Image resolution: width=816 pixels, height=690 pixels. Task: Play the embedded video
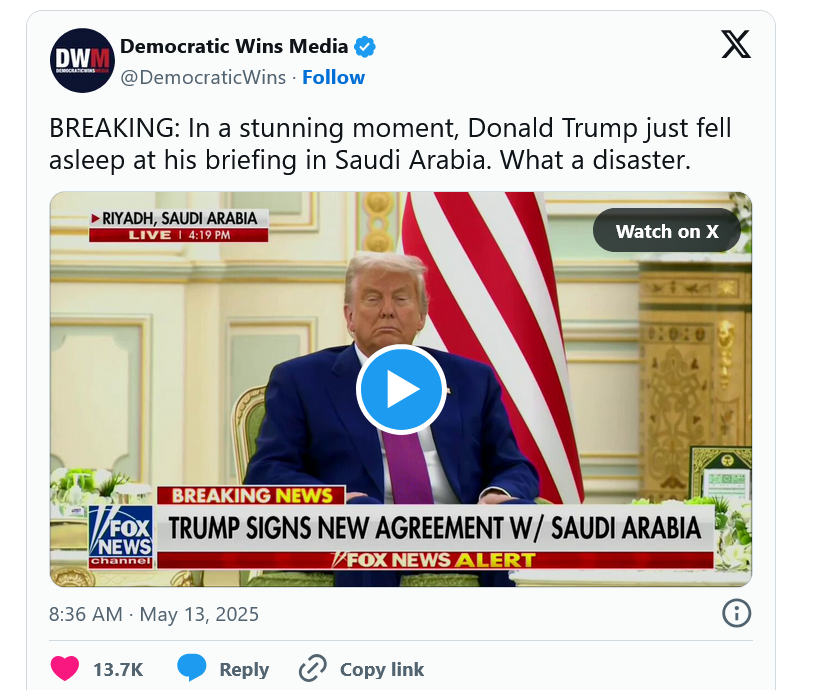pos(401,389)
